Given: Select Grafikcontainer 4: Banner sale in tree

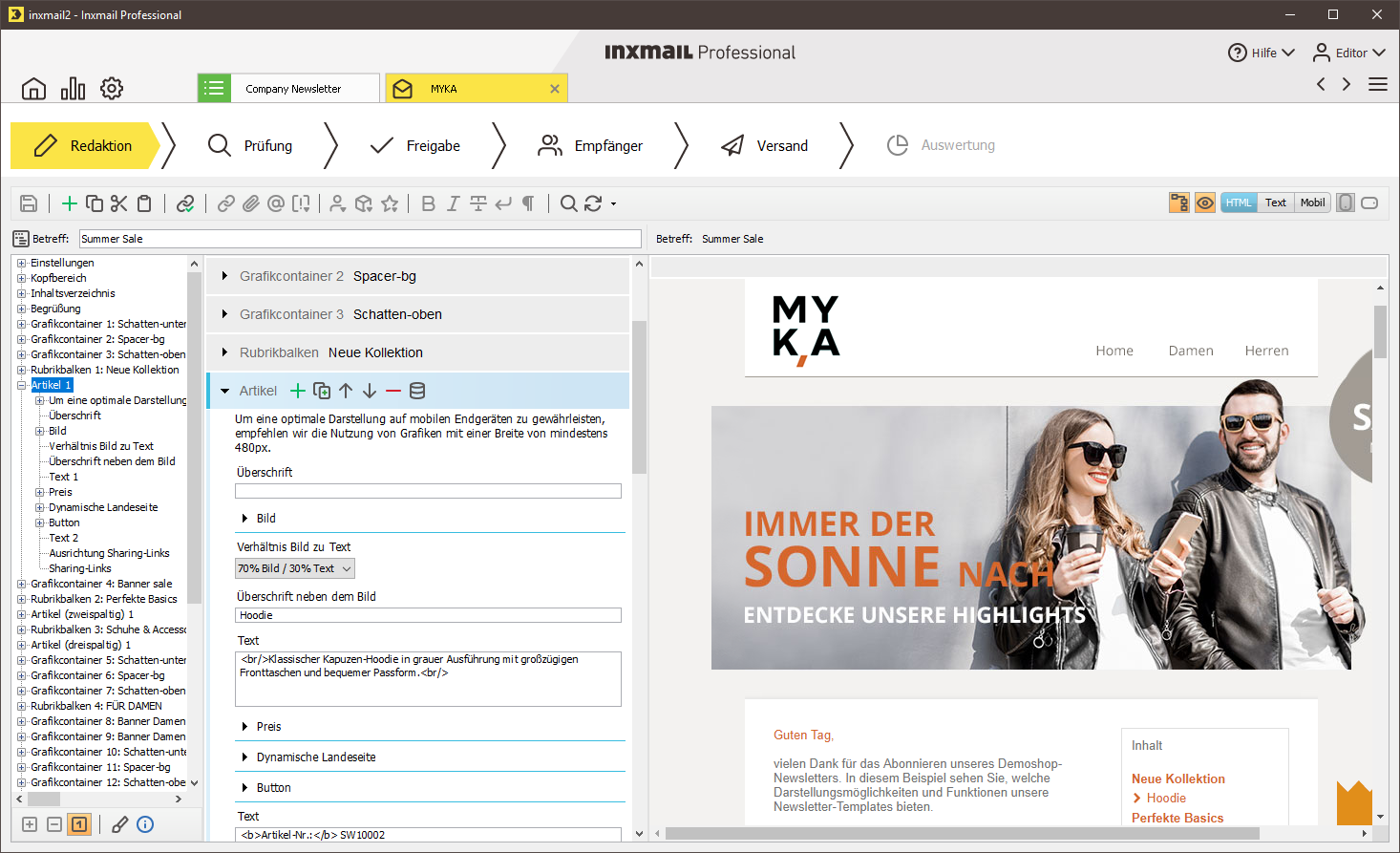Looking at the screenshot, I should [x=101, y=584].
